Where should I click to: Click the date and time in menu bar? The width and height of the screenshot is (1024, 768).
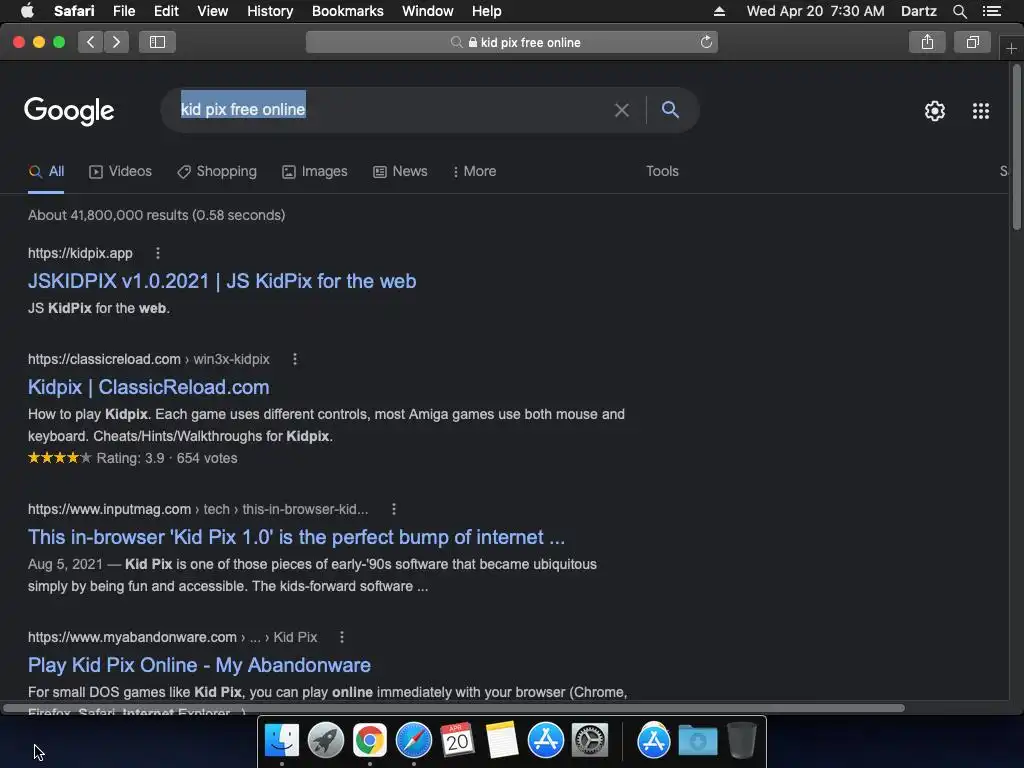tap(815, 11)
